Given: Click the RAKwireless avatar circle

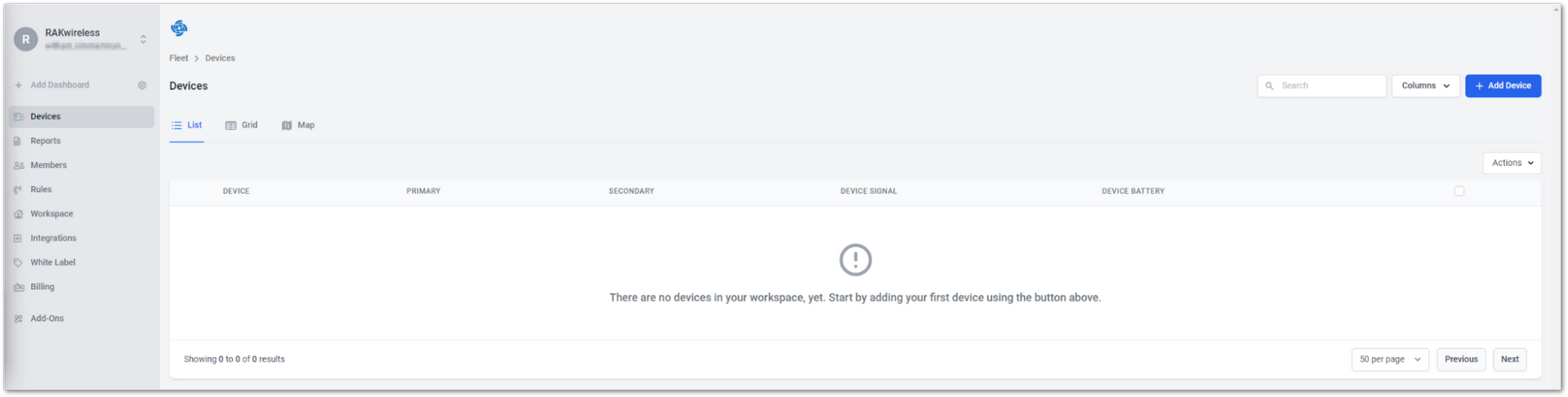Looking at the screenshot, I should tap(25, 39).
